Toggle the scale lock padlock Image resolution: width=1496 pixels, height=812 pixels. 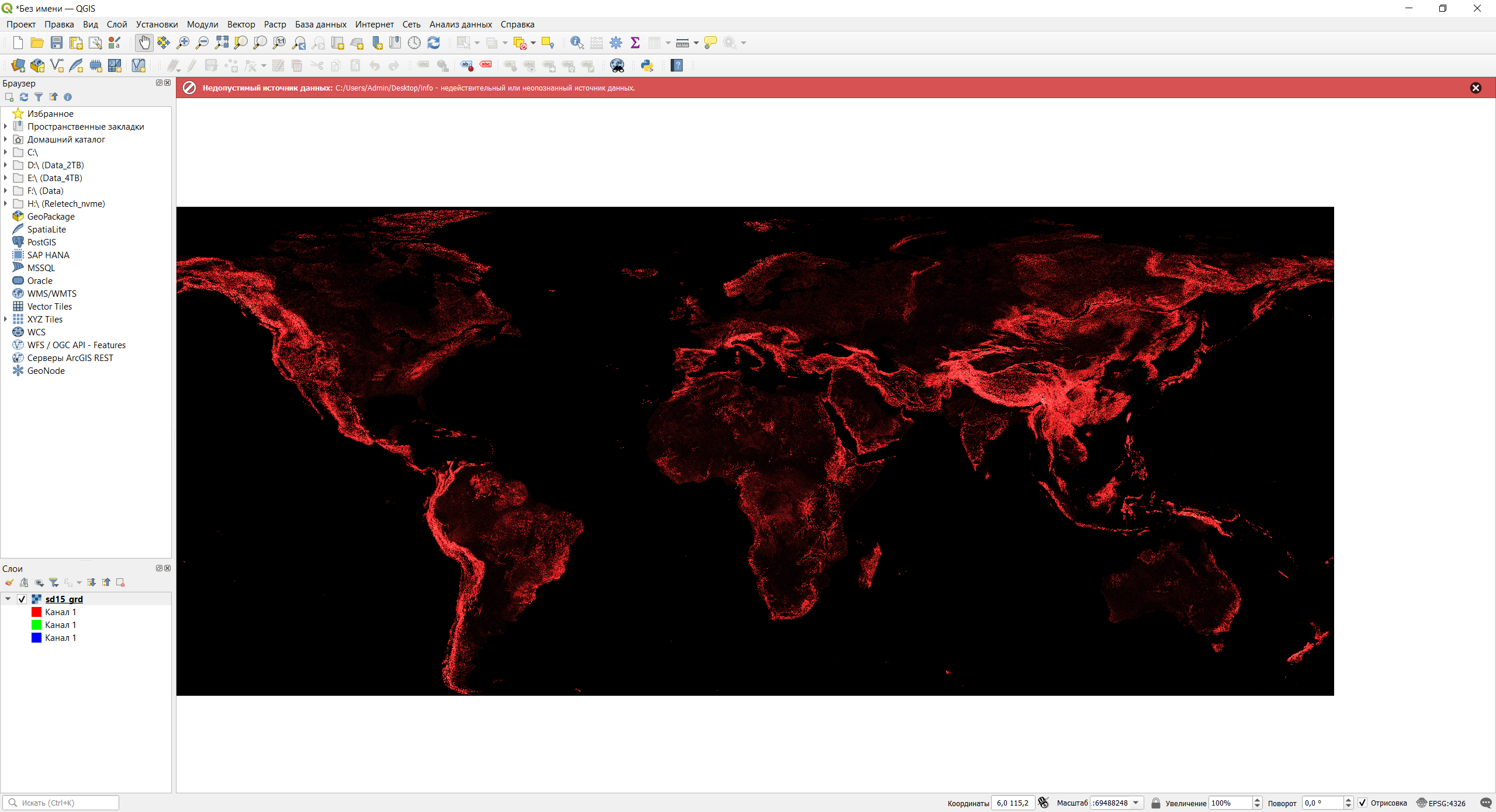point(1155,803)
